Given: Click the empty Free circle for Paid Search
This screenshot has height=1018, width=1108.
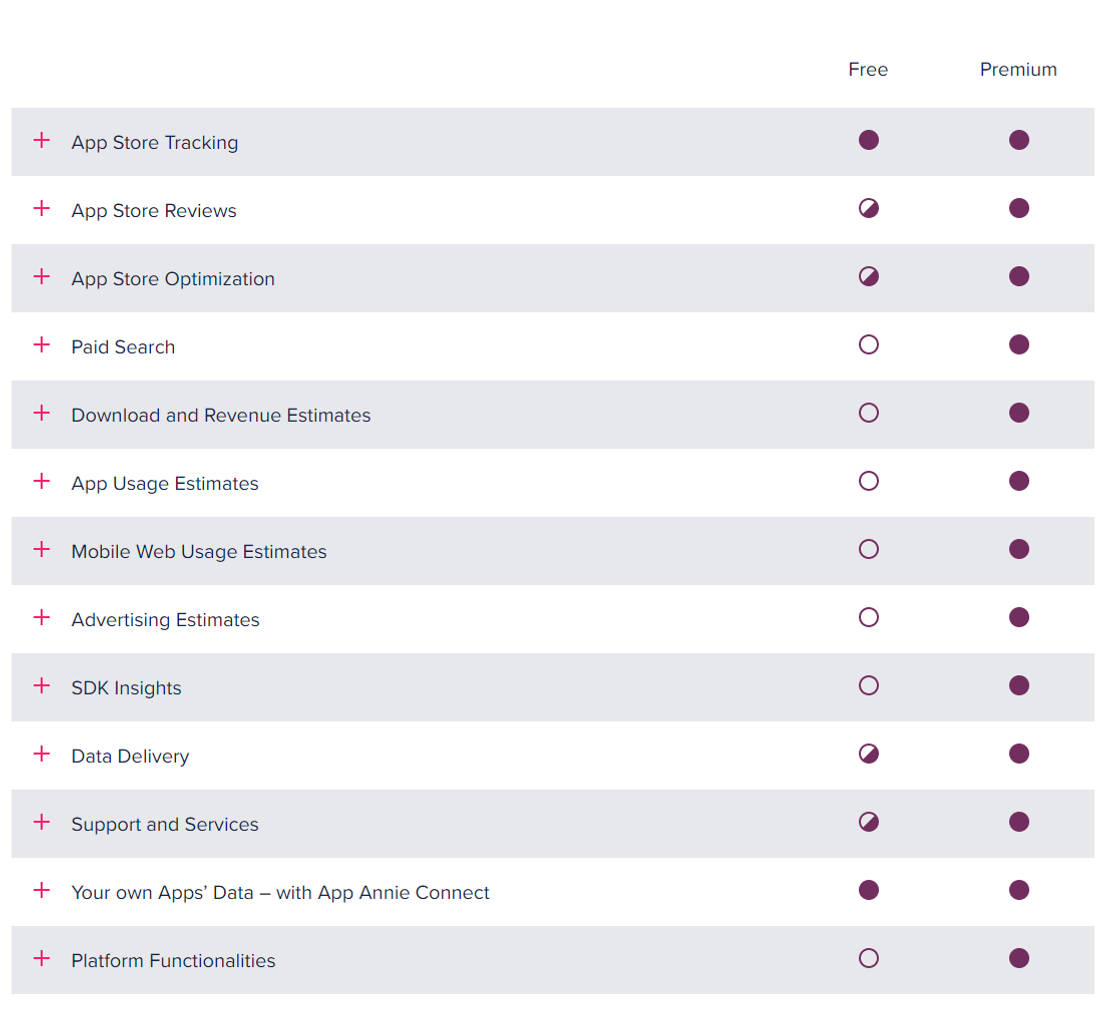Looking at the screenshot, I should 868,344.
